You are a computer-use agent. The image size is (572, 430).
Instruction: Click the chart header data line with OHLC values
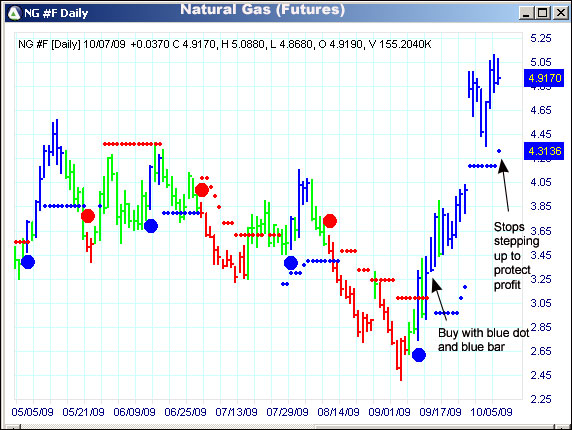click(224, 44)
